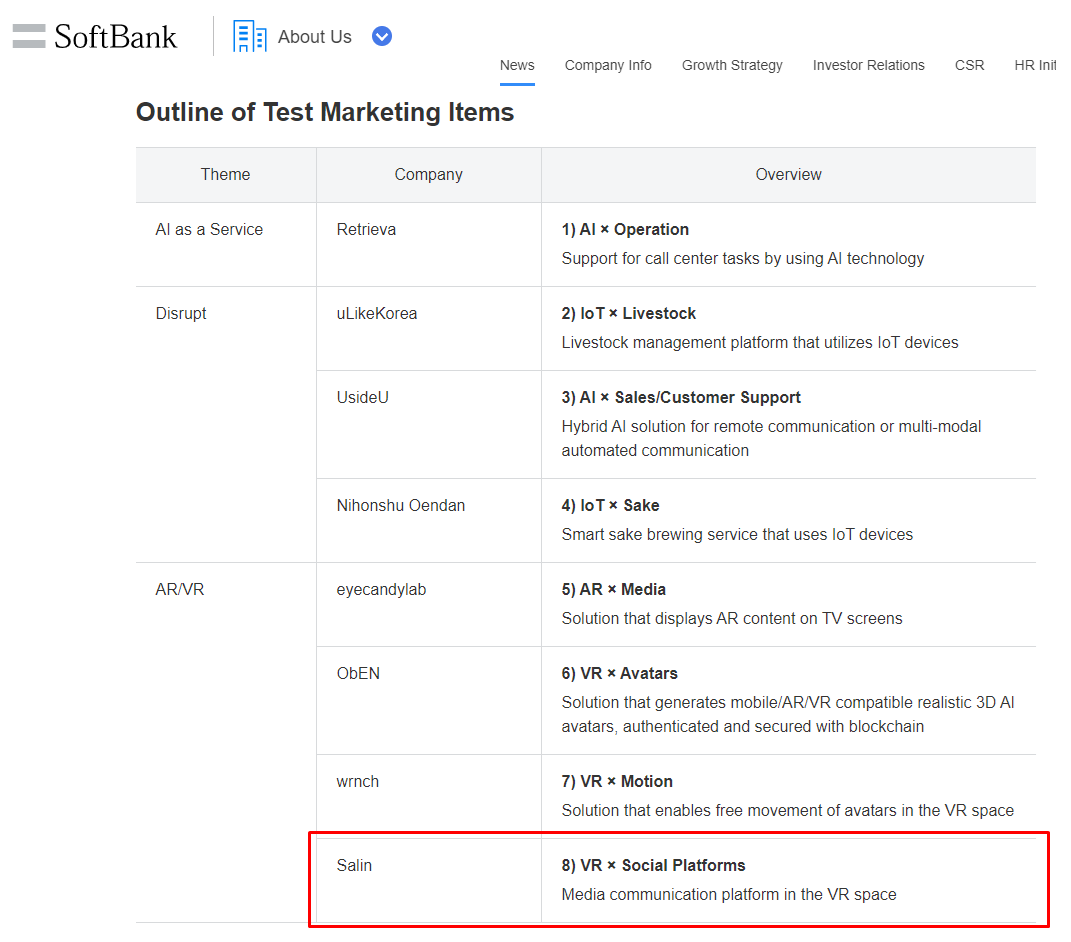Click the Hybrid AI solution description
Screen dimensions: 1071x942
[x=771, y=439]
